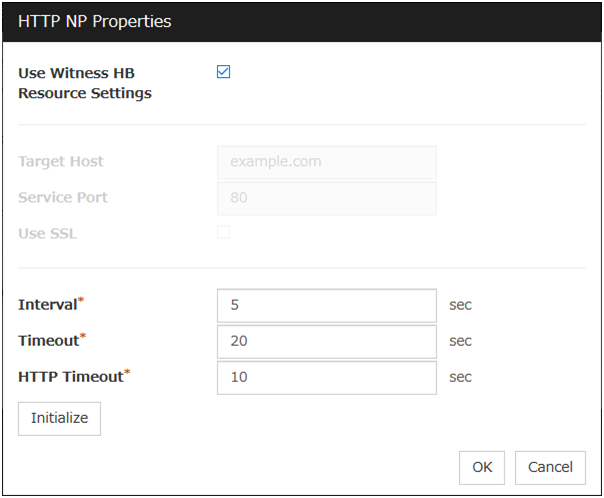The height and width of the screenshot is (498, 604).
Task: Uncheck the Use Witness HB Resource Settings checkbox
Action: point(224,72)
